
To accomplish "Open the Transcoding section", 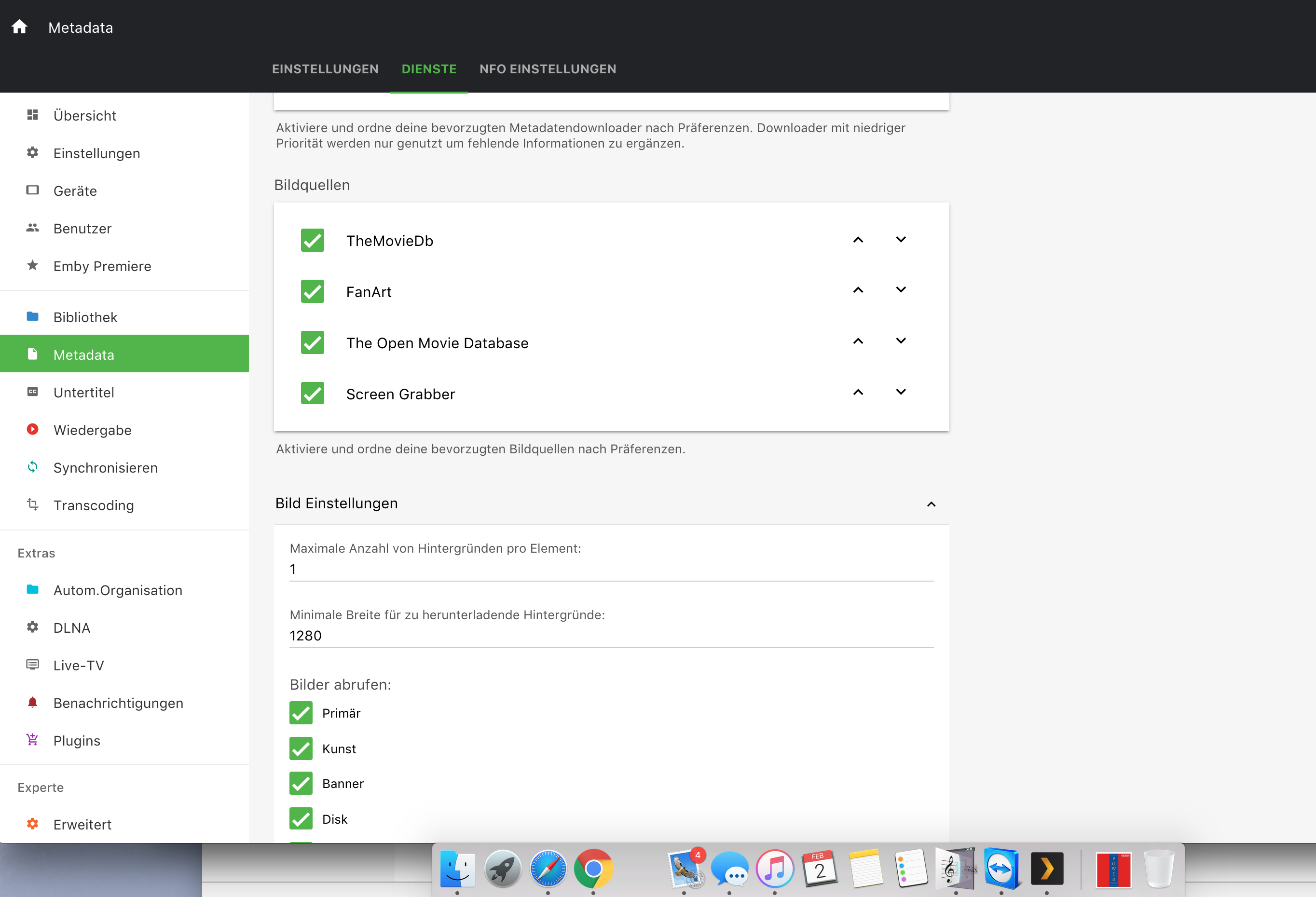I will 124,505.
